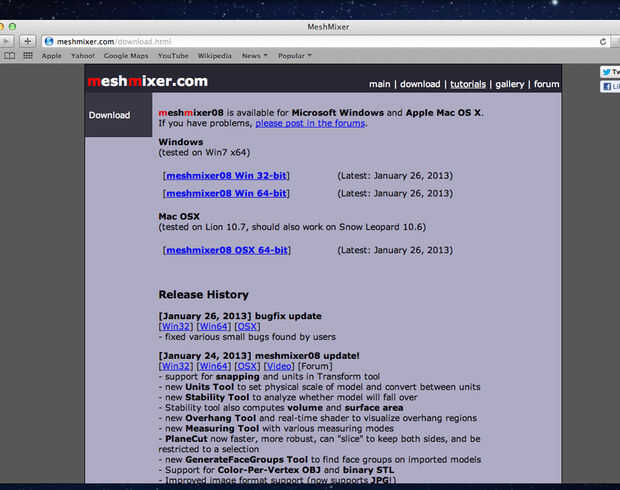Image resolution: width=620 pixels, height=490 pixels.
Task: Click the 'new Overhang Tool' release note line
Action: click(318, 418)
